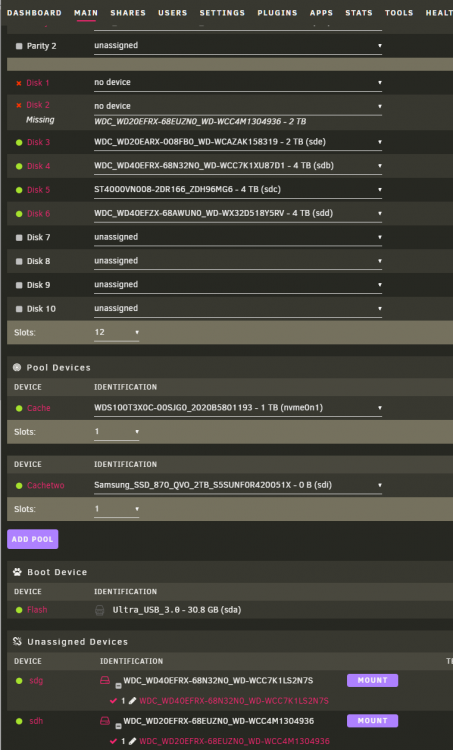Open the Disk 3 link
453x750 pixels.
(x=38, y=142)
